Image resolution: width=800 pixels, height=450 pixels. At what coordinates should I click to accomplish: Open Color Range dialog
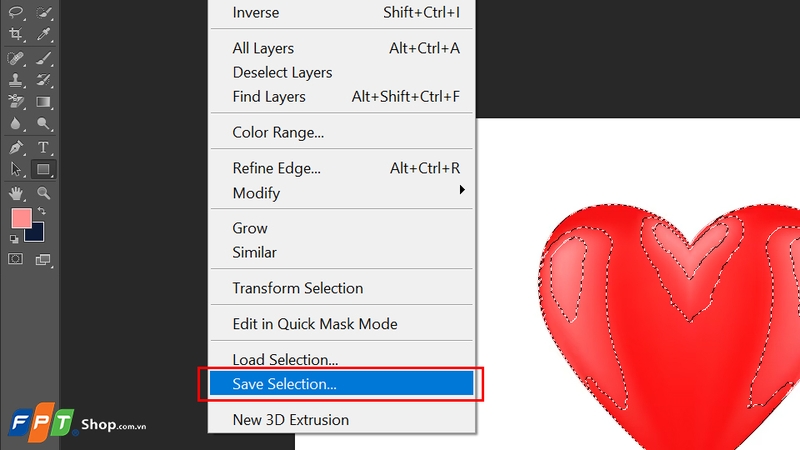[342, 132]
